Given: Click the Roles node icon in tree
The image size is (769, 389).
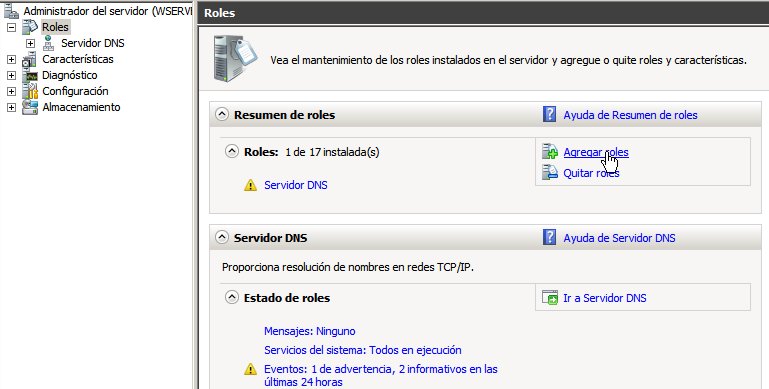Looking at the screenshot, I should pyautogui.click(x=30, y=27).
